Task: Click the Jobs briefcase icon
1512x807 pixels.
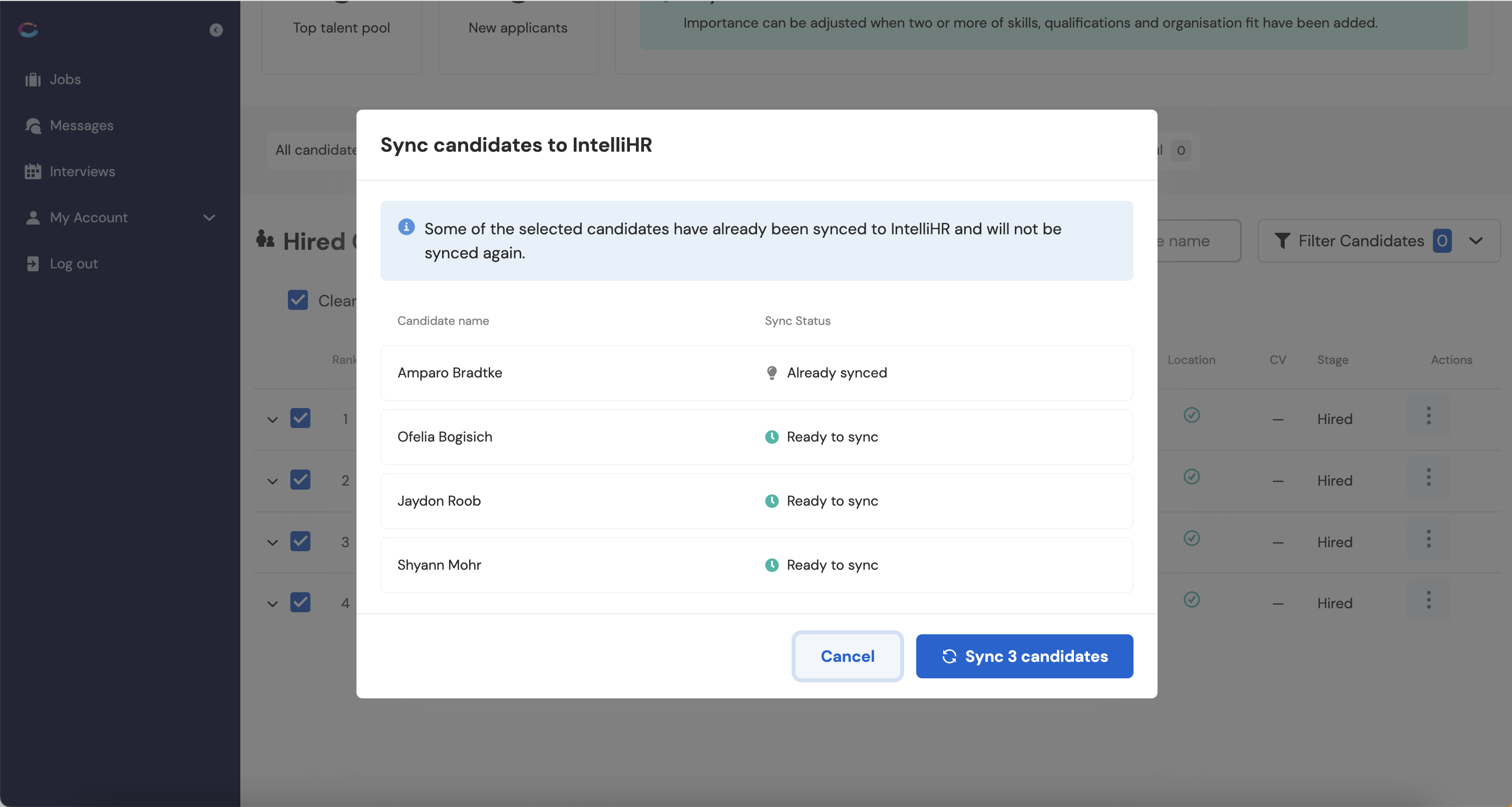Action: coord(33,79)
